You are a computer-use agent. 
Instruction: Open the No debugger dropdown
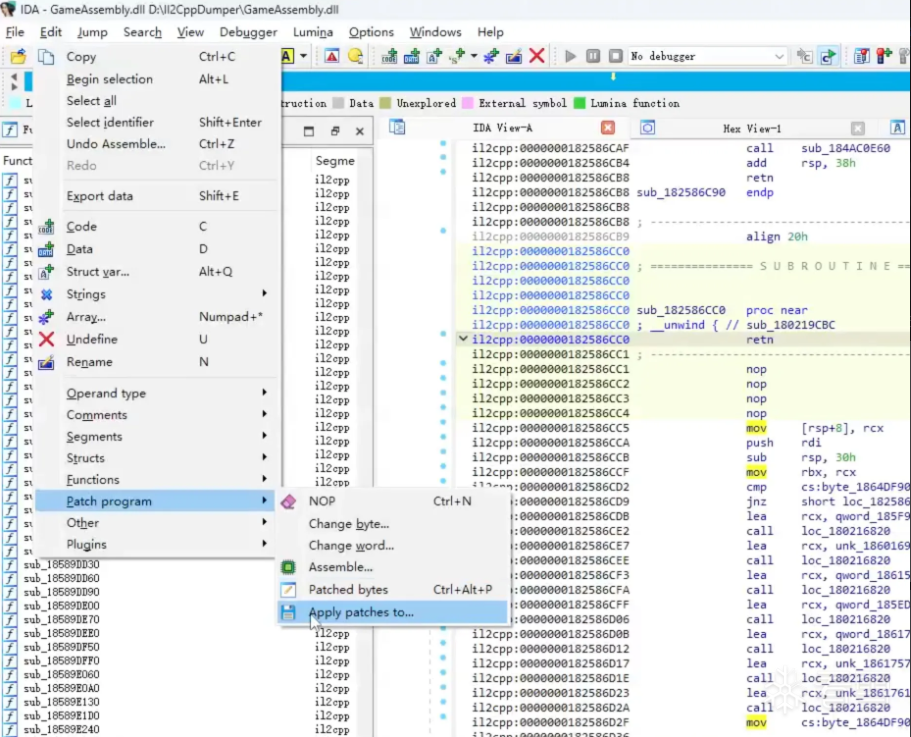781,57
